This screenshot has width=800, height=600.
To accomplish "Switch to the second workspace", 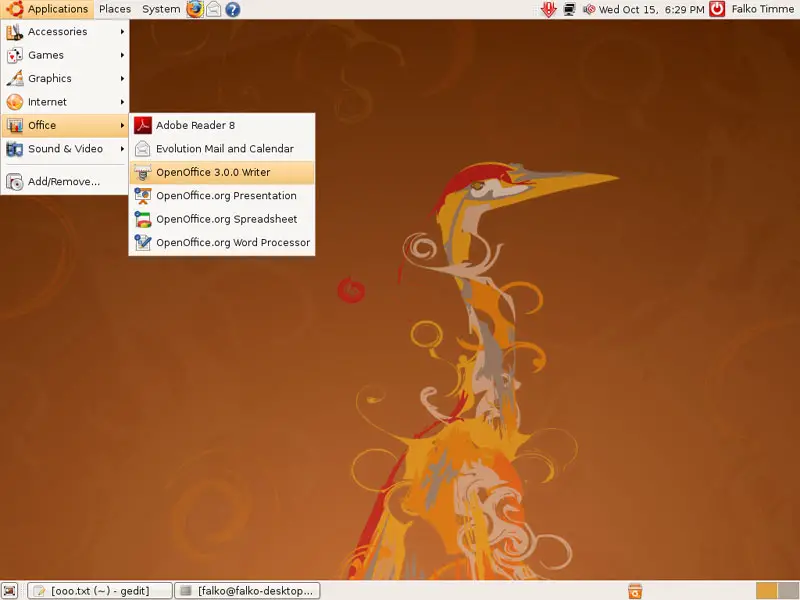I will (788, 591).
